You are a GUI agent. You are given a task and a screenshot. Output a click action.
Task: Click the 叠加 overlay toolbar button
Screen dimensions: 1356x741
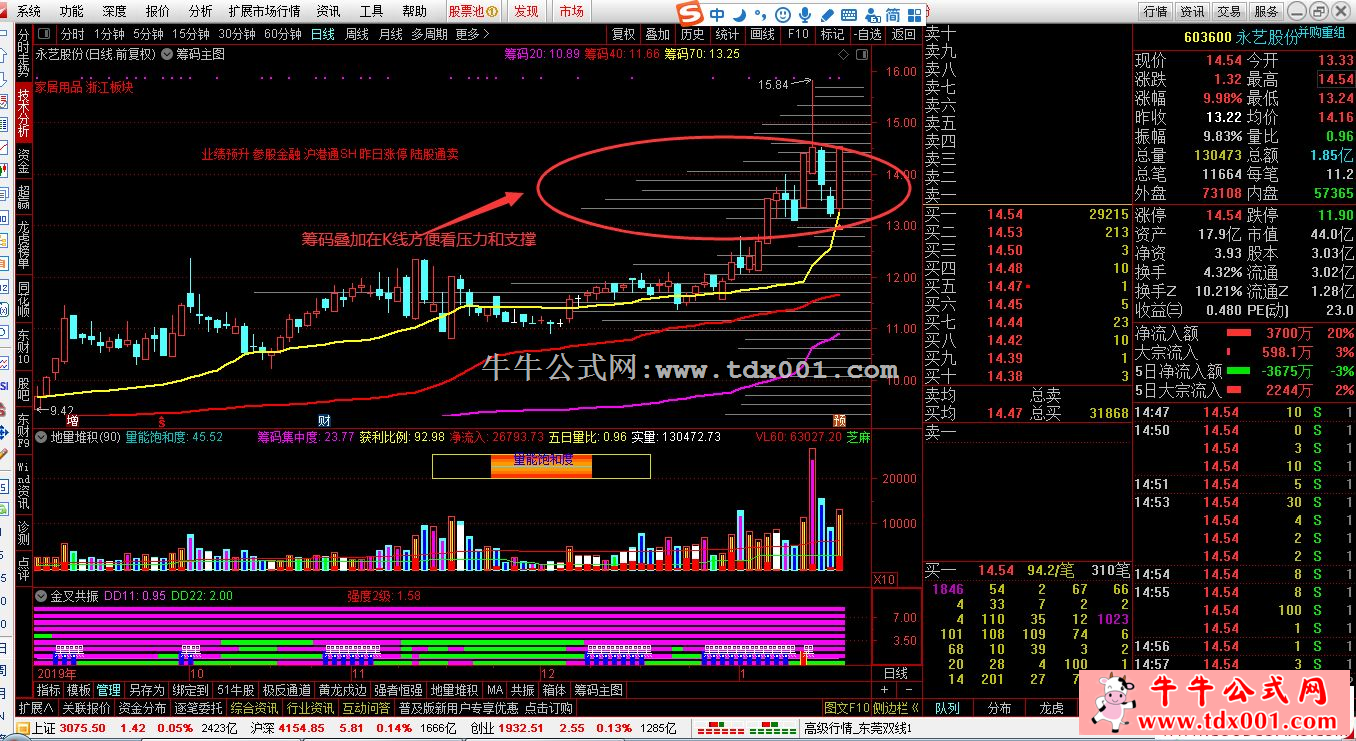point(658,33)
